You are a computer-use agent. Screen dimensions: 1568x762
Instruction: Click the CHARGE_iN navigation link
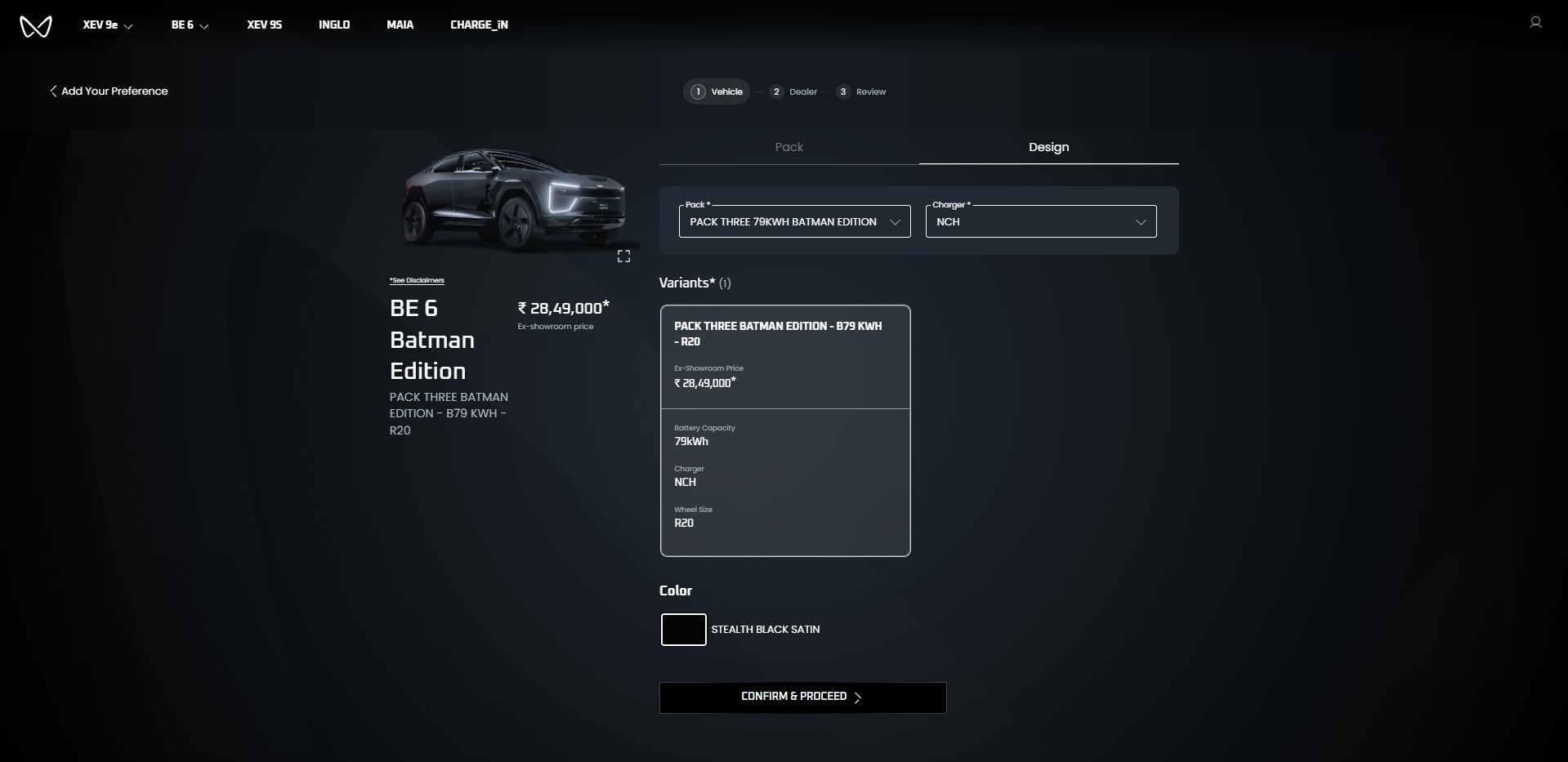[x=479, y=25]
